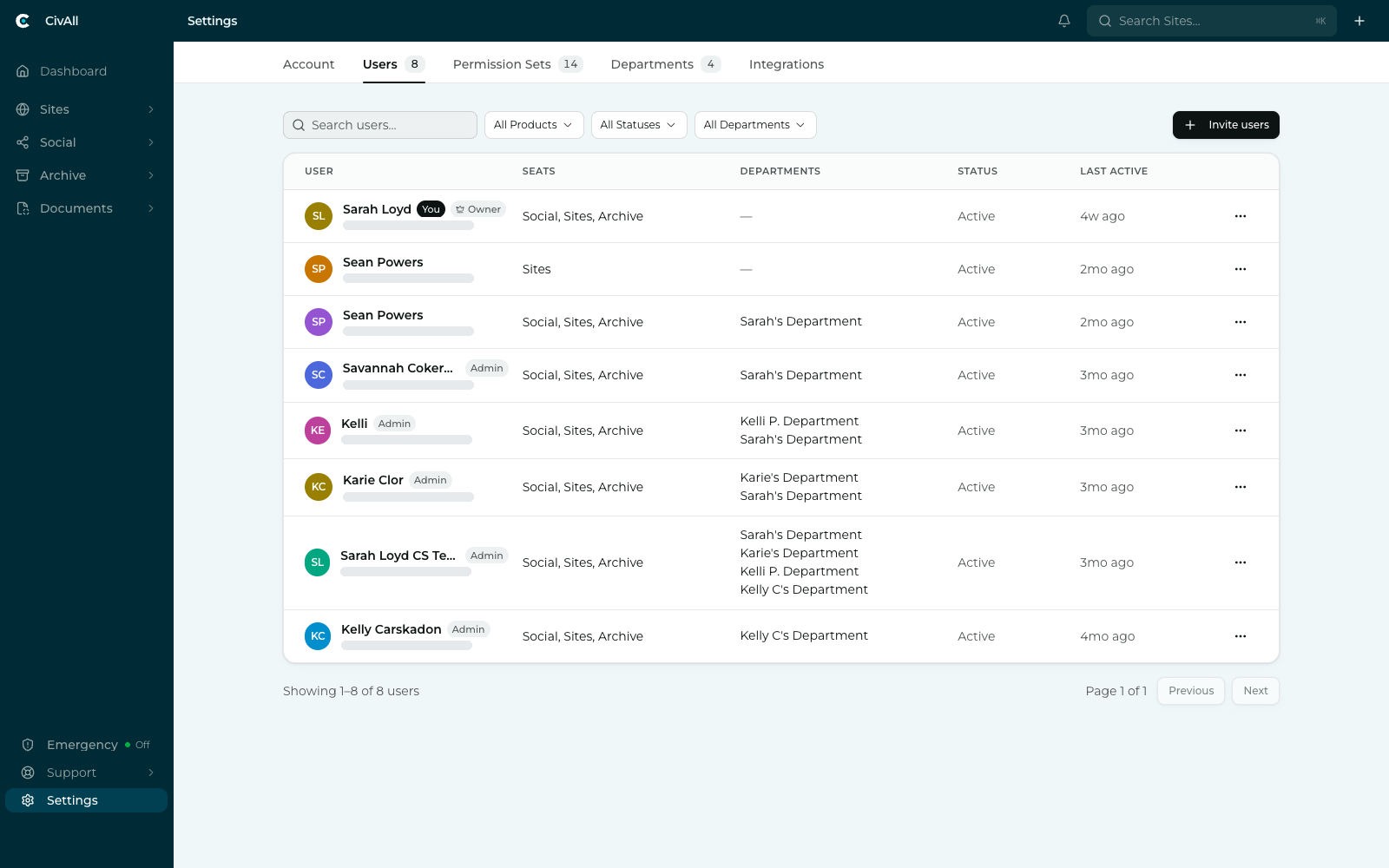Go to the Departments tab
1389x868 pixels.
pyautogui.click(x=666, y=64)
